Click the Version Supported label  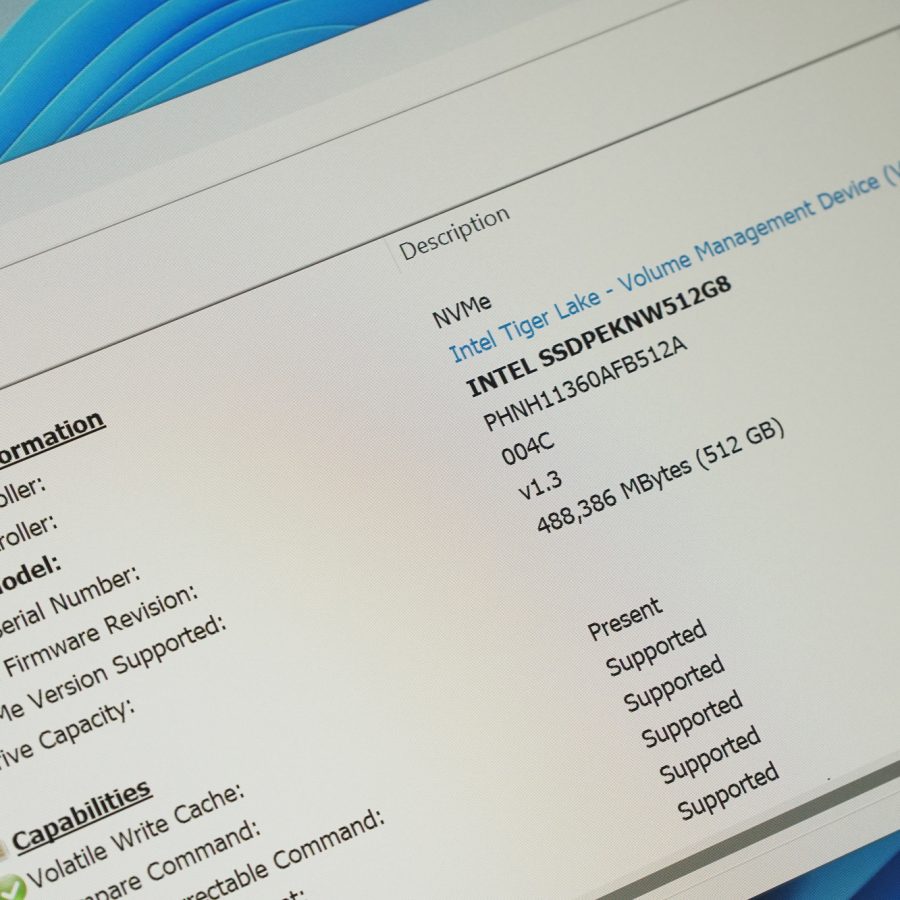pyautogui.click(x=112, y=669)
